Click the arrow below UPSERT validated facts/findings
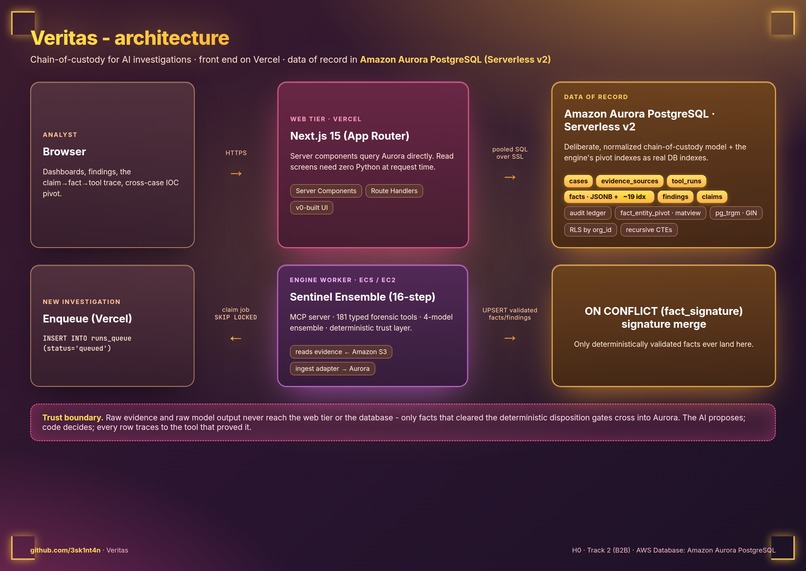Screen dimensions: 806x571 point(510,338)
